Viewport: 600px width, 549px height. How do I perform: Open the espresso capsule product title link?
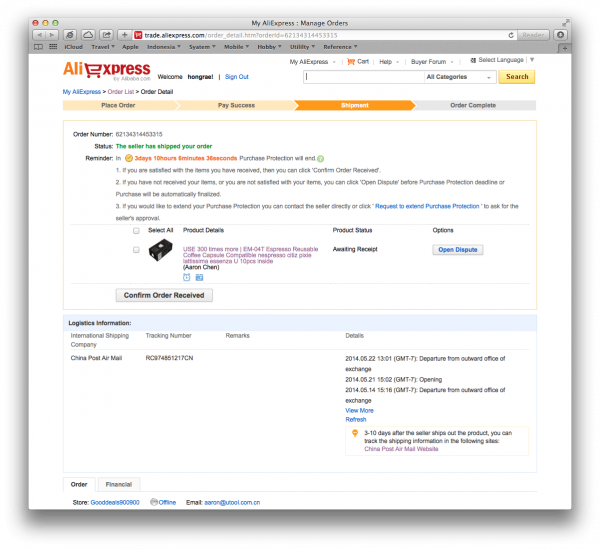[x=250, y=255]
